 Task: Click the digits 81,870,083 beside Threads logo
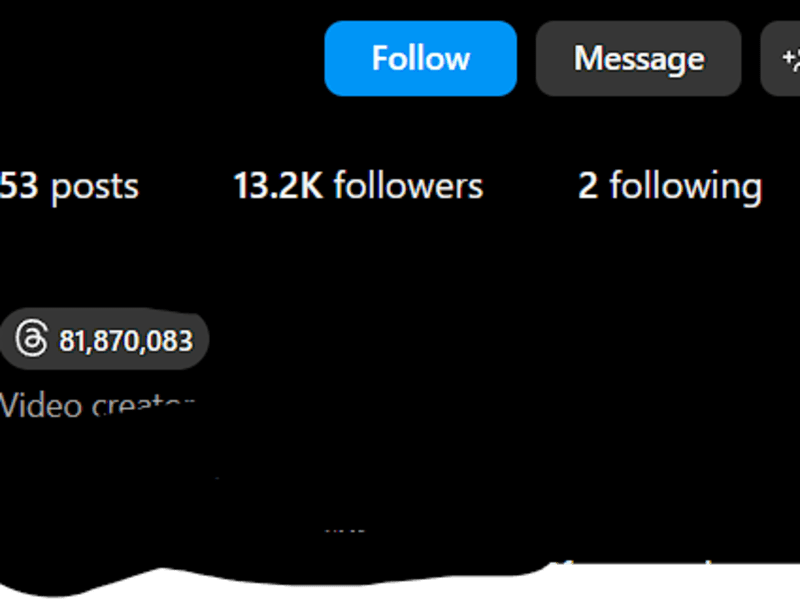(126, 340)
